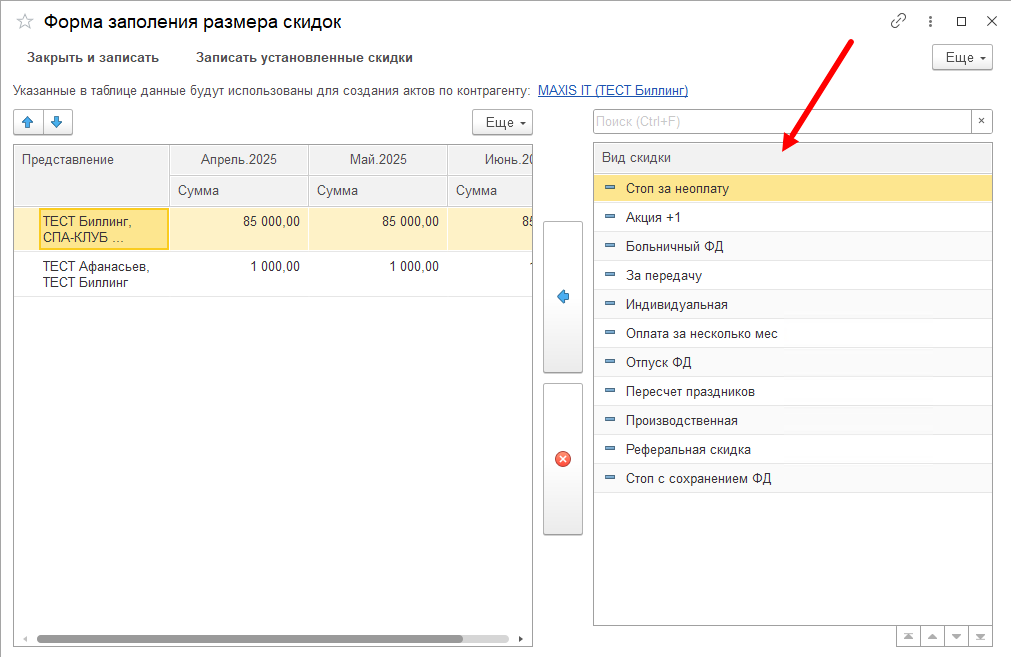The height and width of the screenshot is (657, 1011).
Task: Select discount type Стоп с сохранением ФД
Action: (792, 478)
